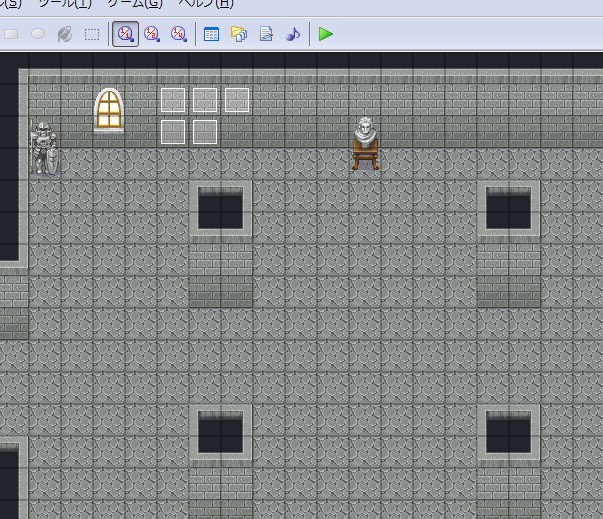603x519 pixels.
Task: Open the ツール(T) menu
Action: click(x=65, y=4)
